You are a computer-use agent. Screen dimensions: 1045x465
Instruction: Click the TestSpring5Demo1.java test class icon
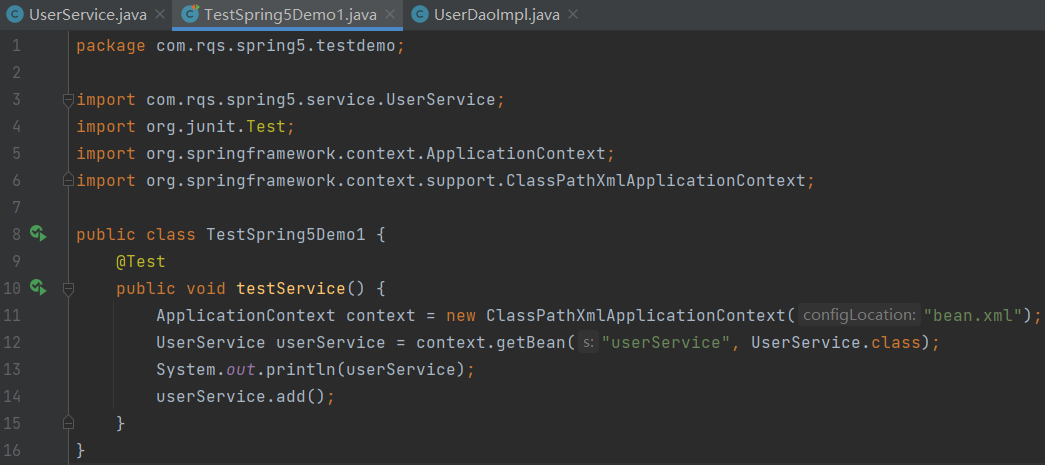point(191,14)
